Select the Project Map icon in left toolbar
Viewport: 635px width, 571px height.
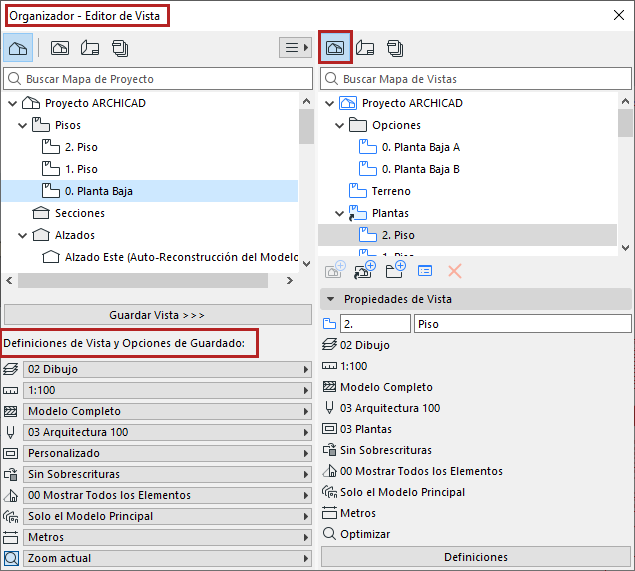coord(18,48)
